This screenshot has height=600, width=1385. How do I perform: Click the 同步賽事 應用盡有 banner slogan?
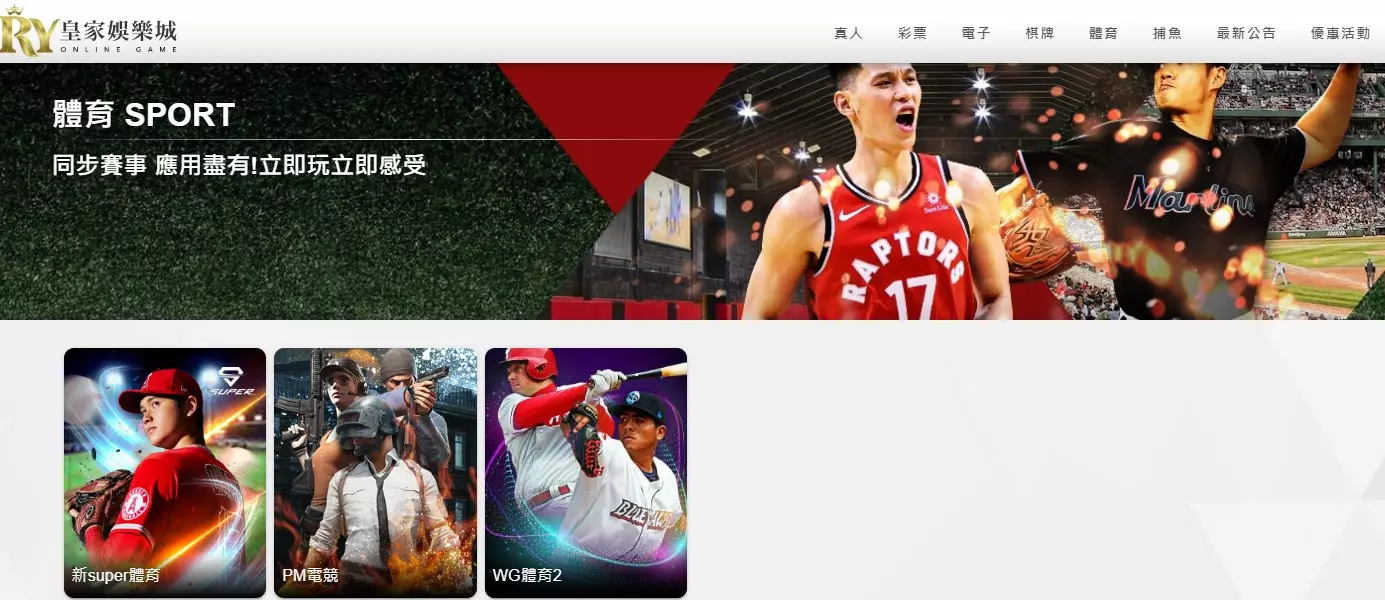[x=240, y=165]
